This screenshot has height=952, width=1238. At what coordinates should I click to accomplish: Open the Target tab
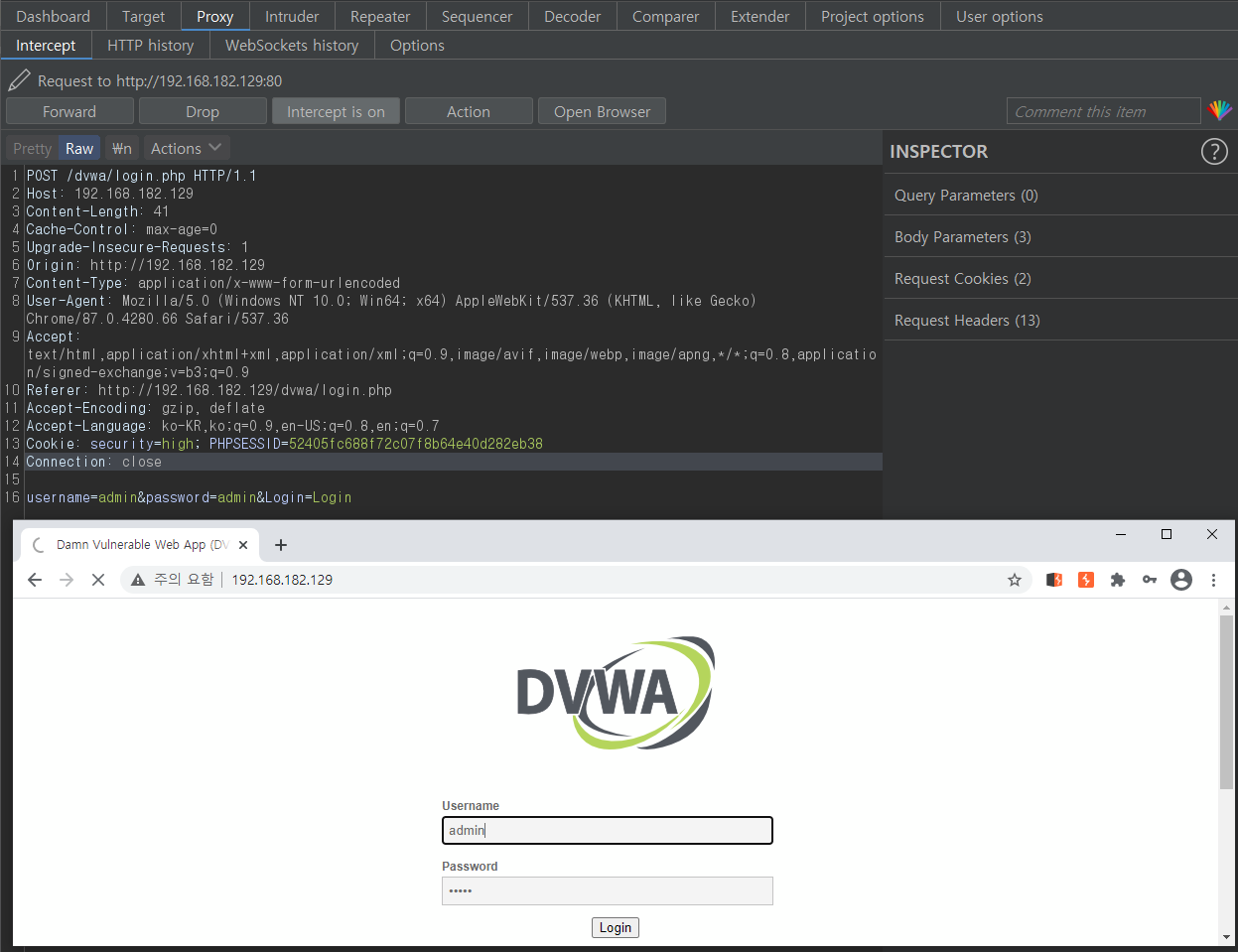coord(143,16)
